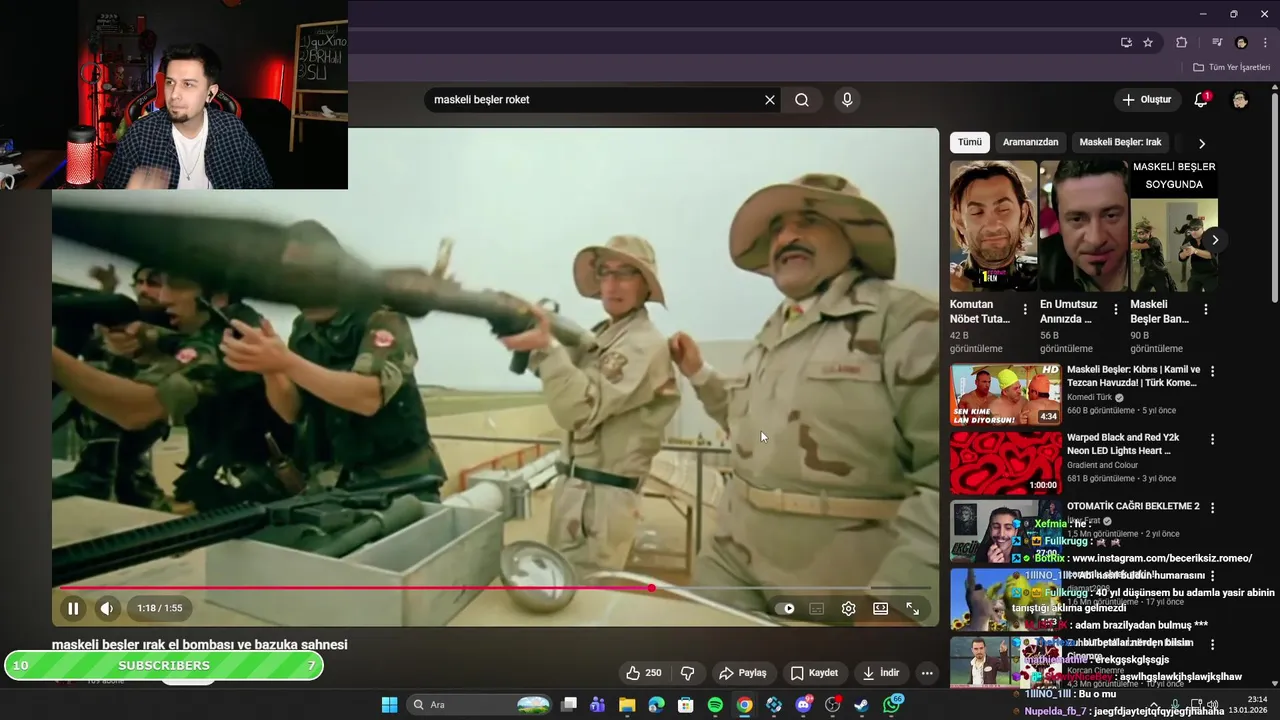
Task: Open options for Maskeli Beşler Ban short
Action: coord(1205,310)
